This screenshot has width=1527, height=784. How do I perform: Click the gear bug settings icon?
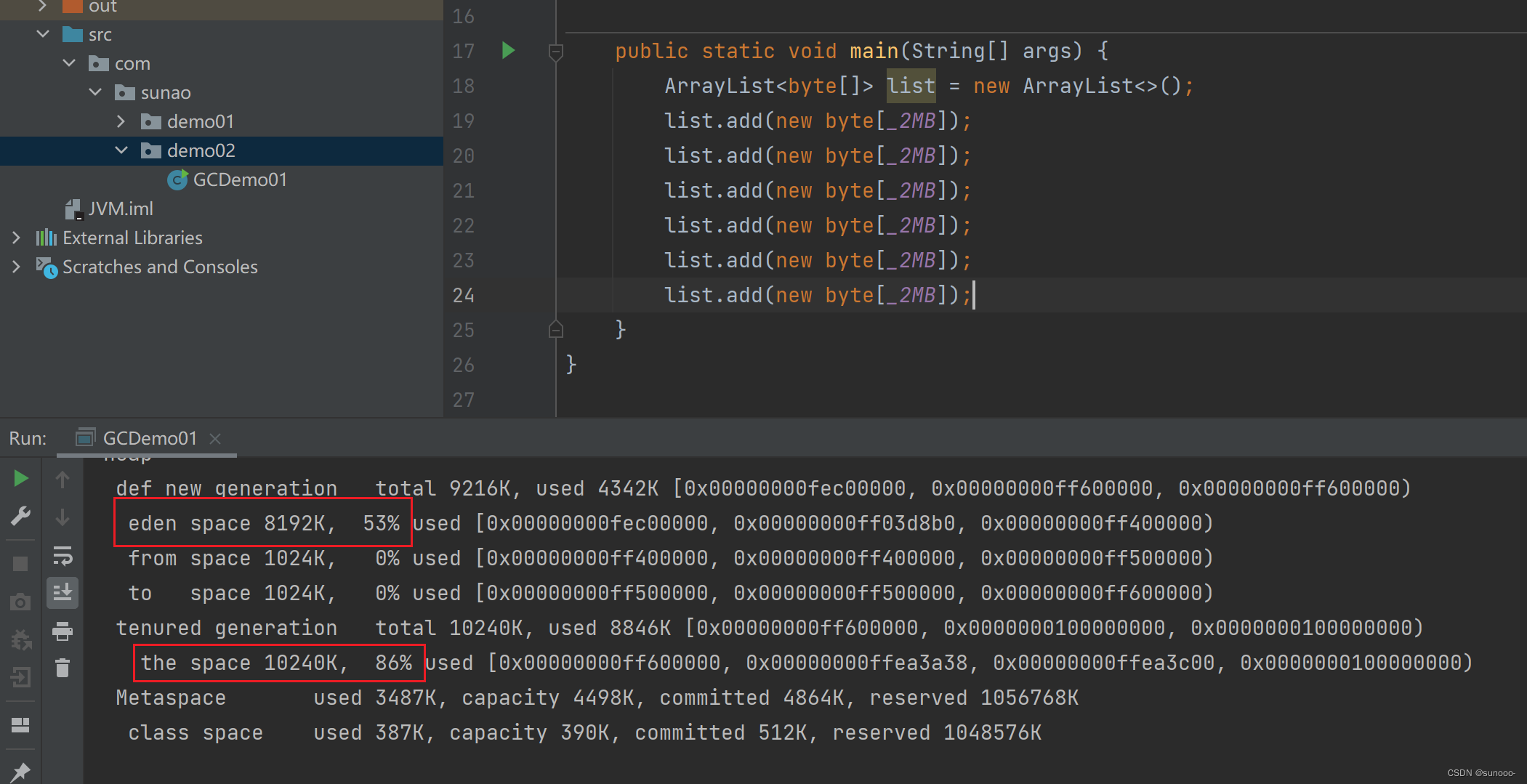(21, 639)
